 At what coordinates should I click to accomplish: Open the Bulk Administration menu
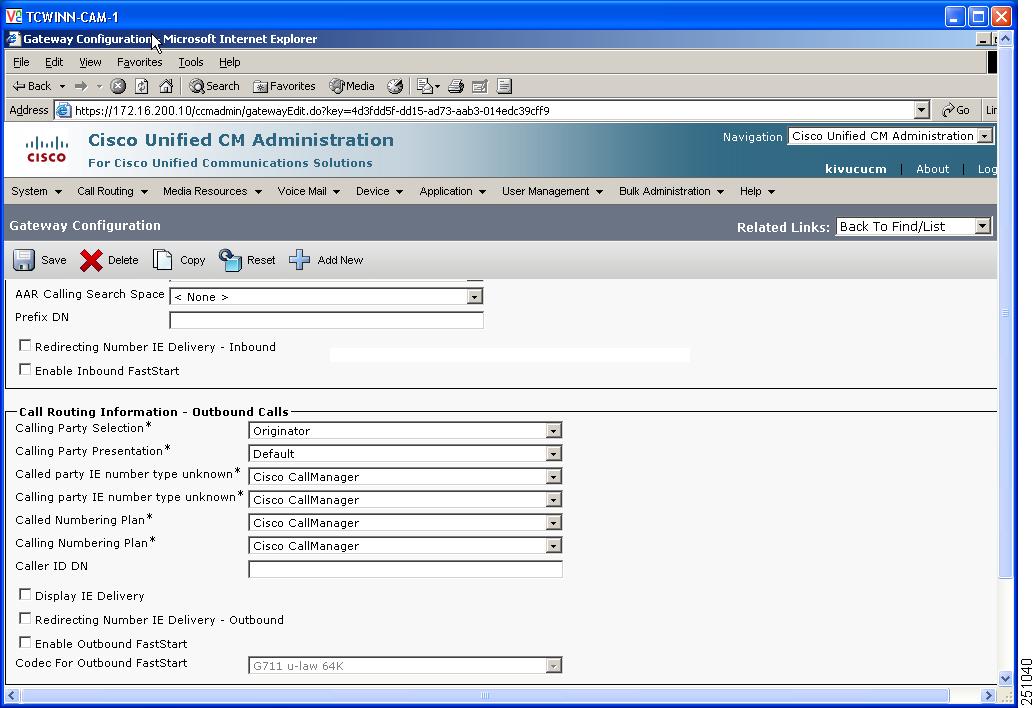click(x=671, y=191)
